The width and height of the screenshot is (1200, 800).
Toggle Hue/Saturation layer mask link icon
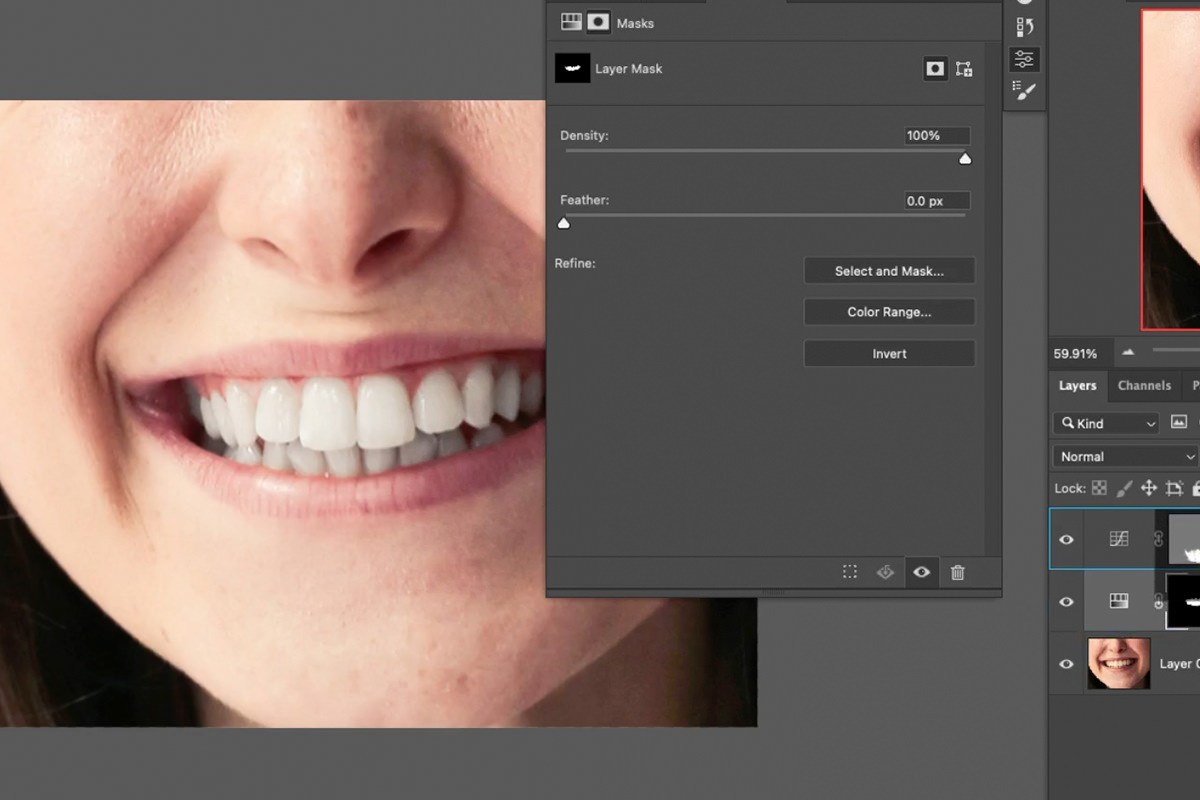[1159, 602]
